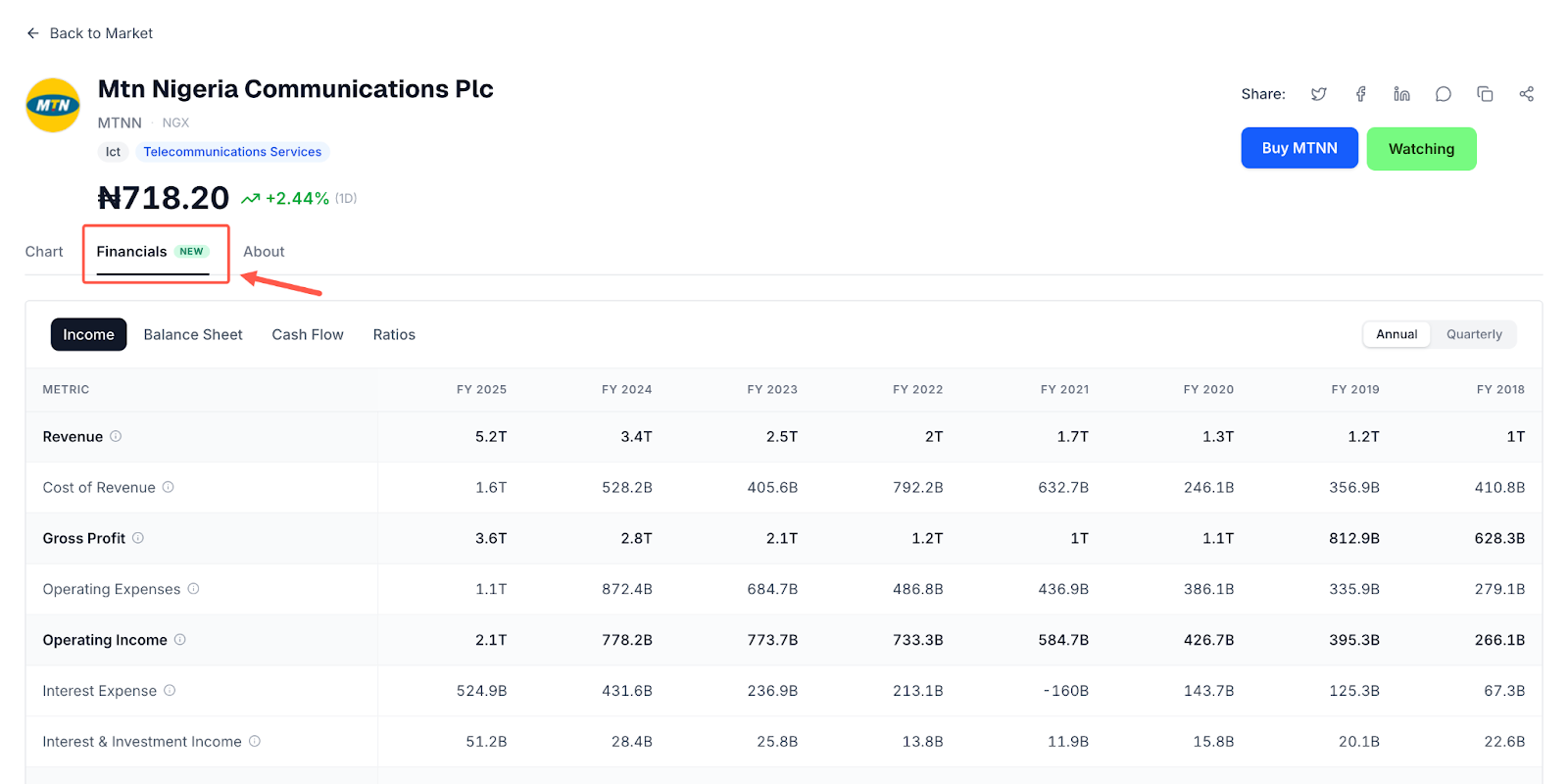
Task: Click the MTN company logo
Action: coord(53,105)
